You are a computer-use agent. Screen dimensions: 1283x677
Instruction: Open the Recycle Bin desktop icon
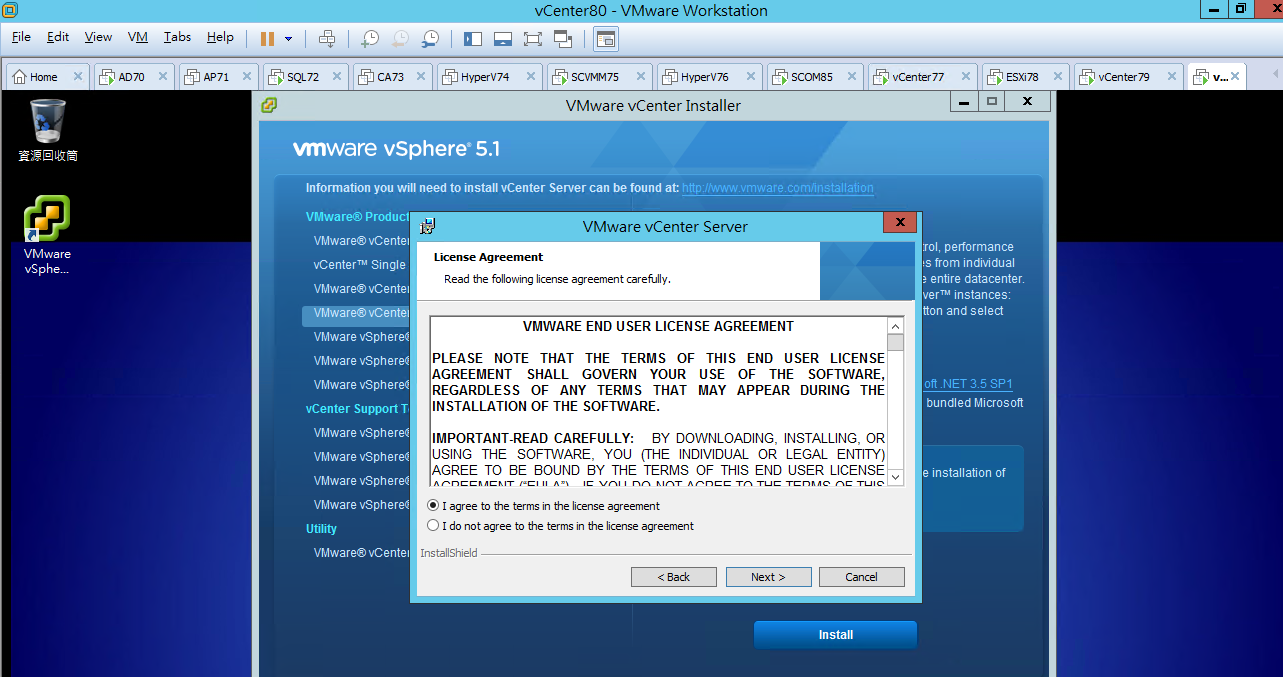[x=48, y=130]
